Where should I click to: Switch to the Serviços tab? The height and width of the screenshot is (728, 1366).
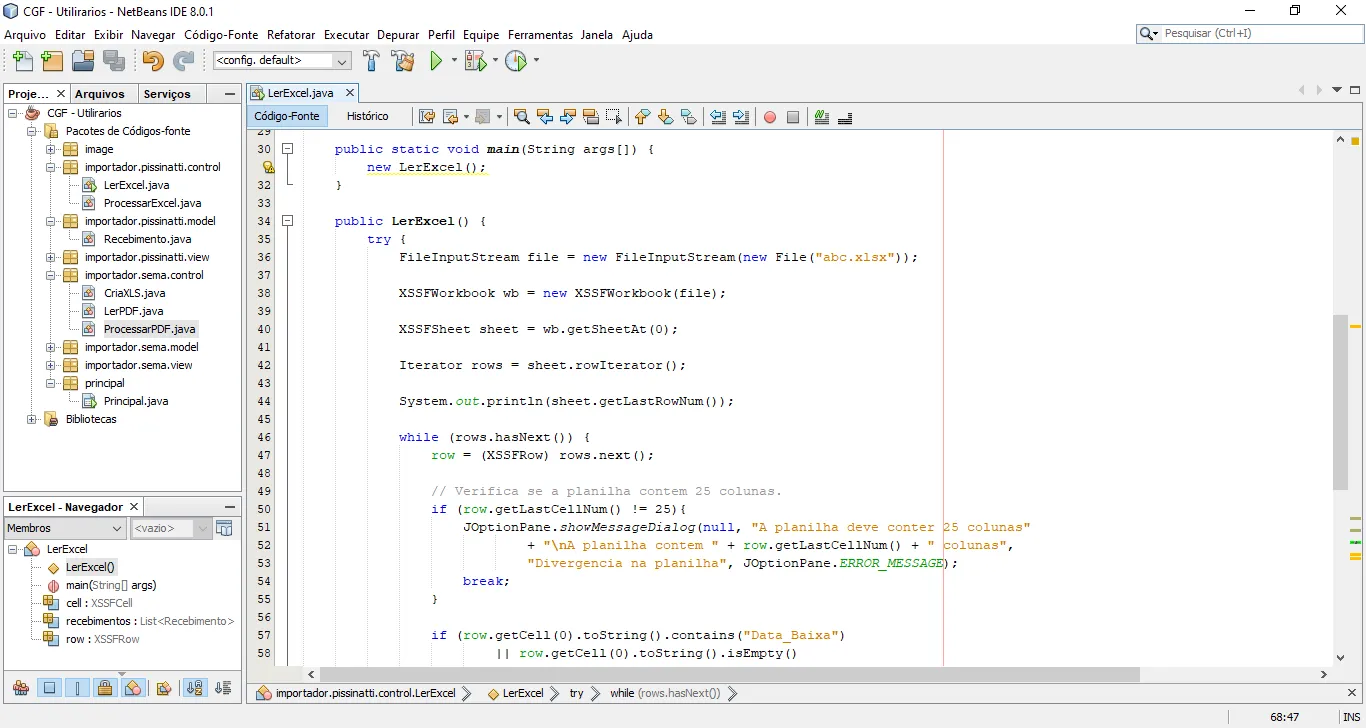(x=167, y=94)
